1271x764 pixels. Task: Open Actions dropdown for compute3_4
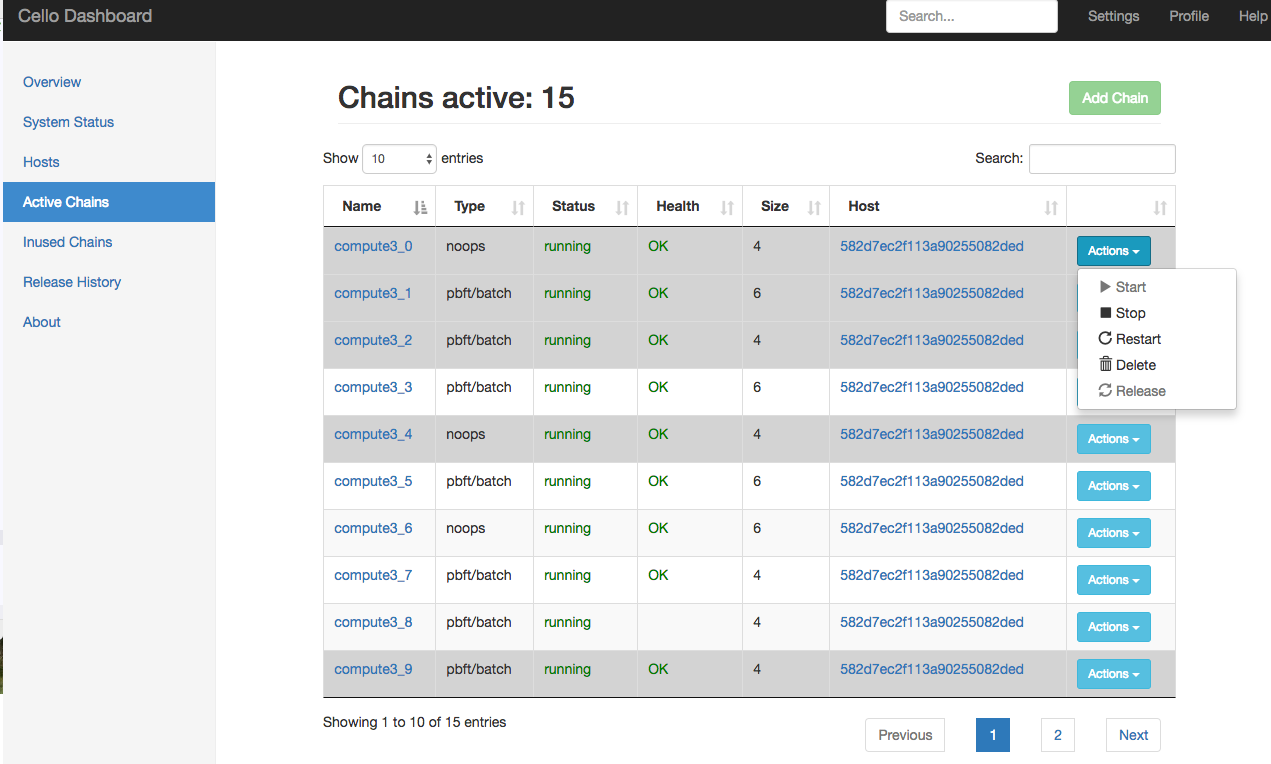[x=1114, y=439]
